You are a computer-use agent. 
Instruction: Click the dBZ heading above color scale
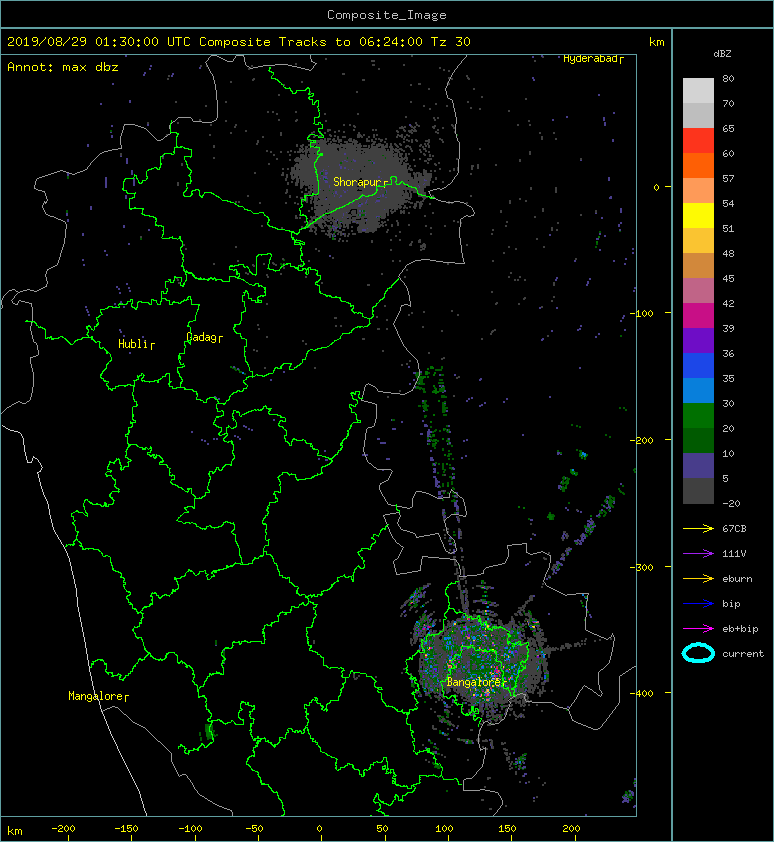(722, 54)
